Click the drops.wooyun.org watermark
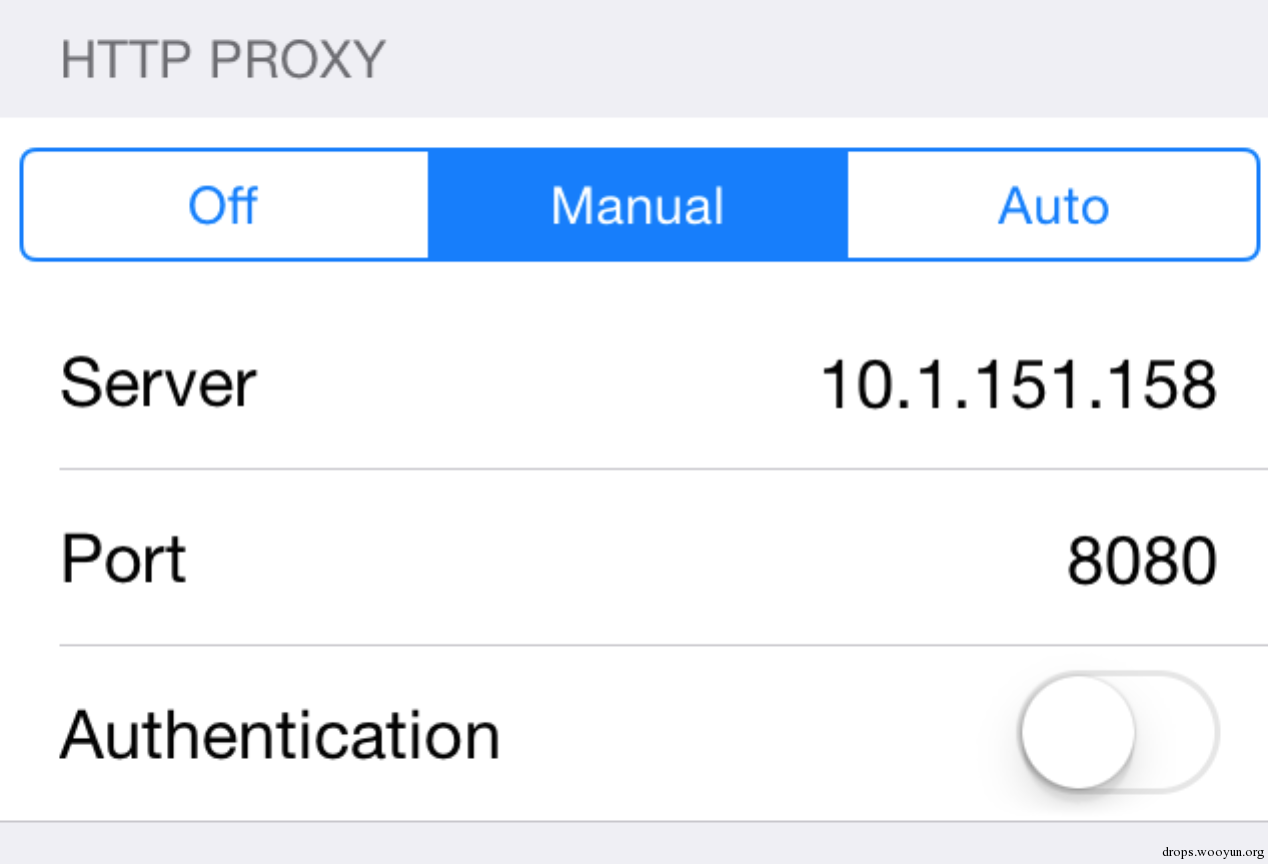The width and height of the screenshot is (1268, 864). tap(1213, 852)
